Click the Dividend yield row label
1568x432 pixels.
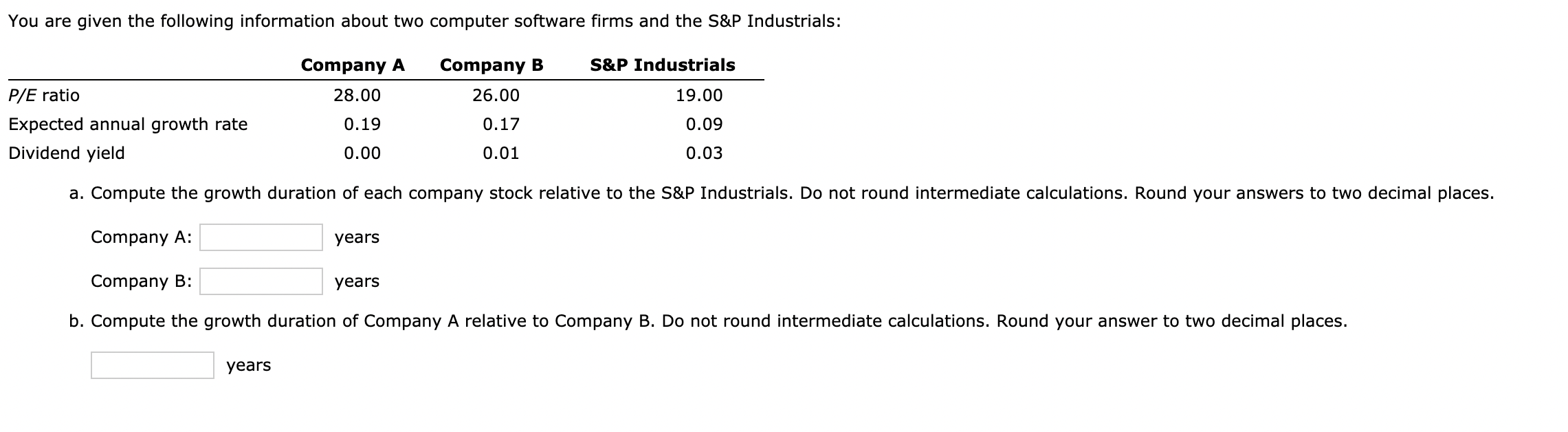pyautogui.click(x=67, y=153)
